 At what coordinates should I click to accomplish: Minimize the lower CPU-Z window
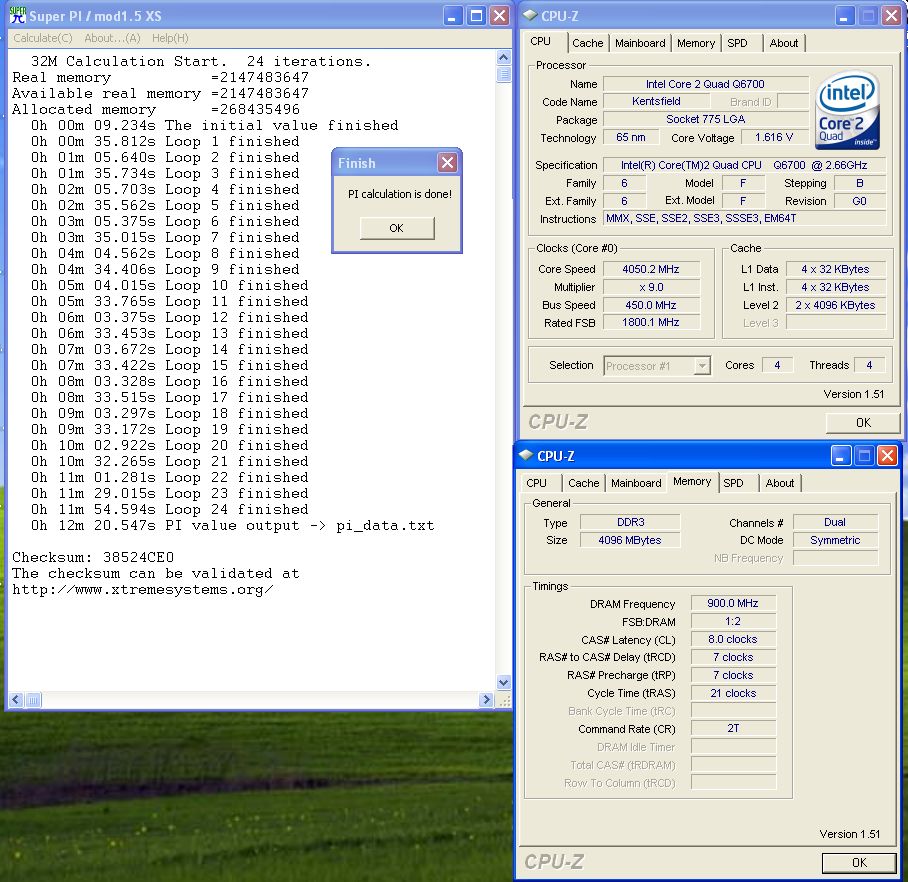pyautogui.click(x=840, y=456)
